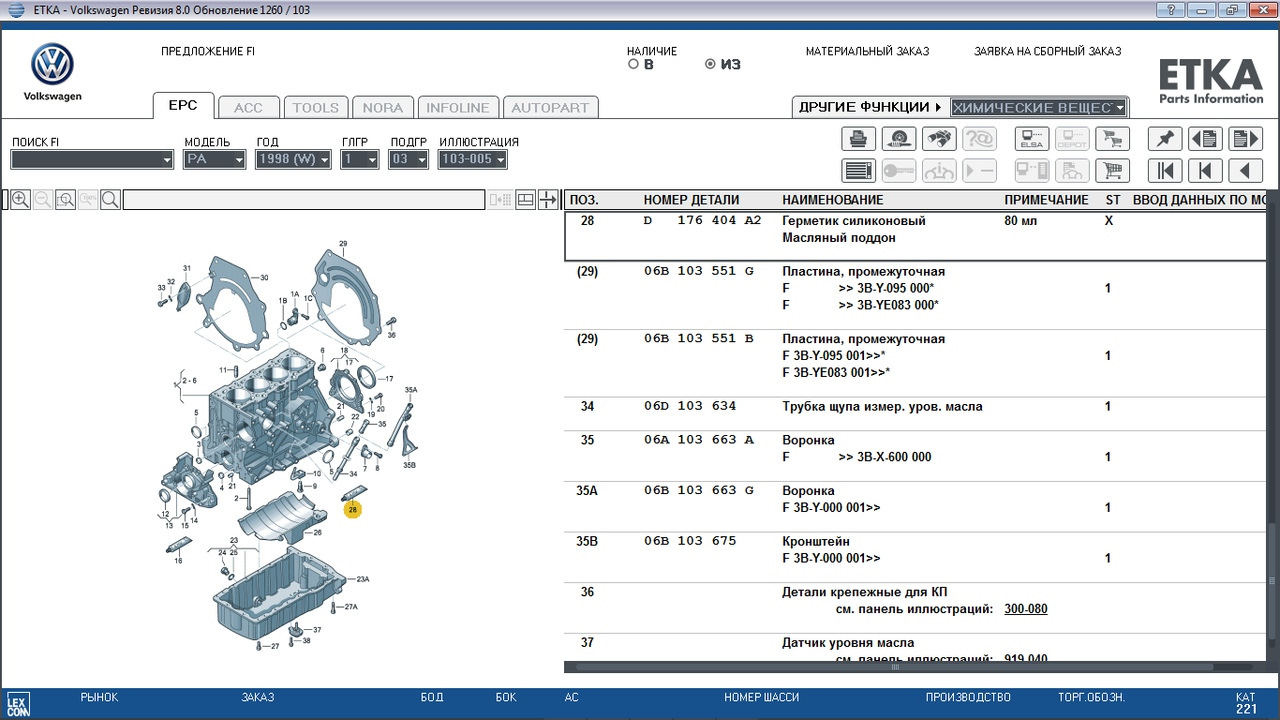The image size is (1280, 720).
Task: Click the illustration search input field
Action: click(x=303, y=200)
